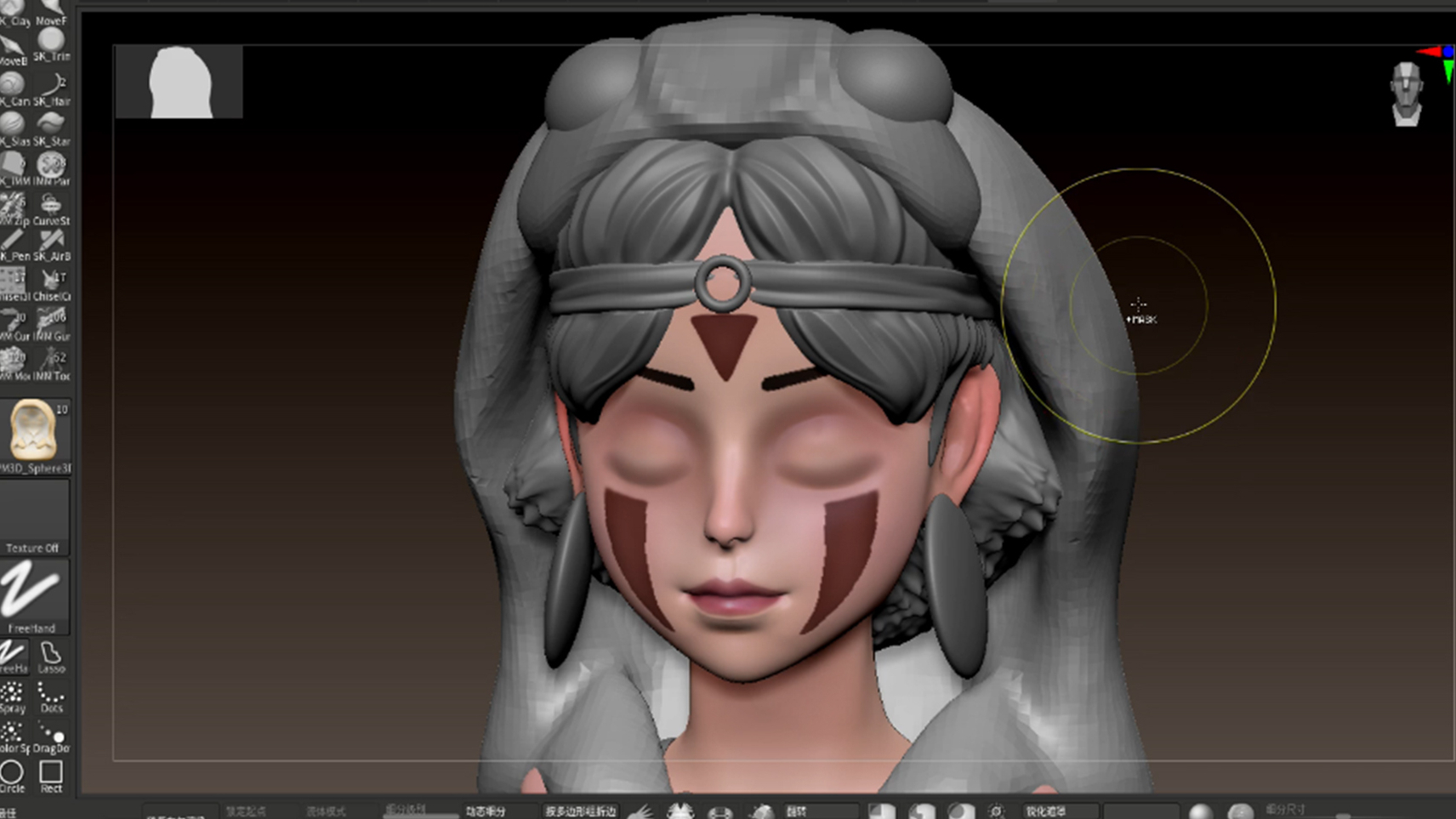Select the IMM Toc brush
1456x819 pixels.
pos(51,364)
